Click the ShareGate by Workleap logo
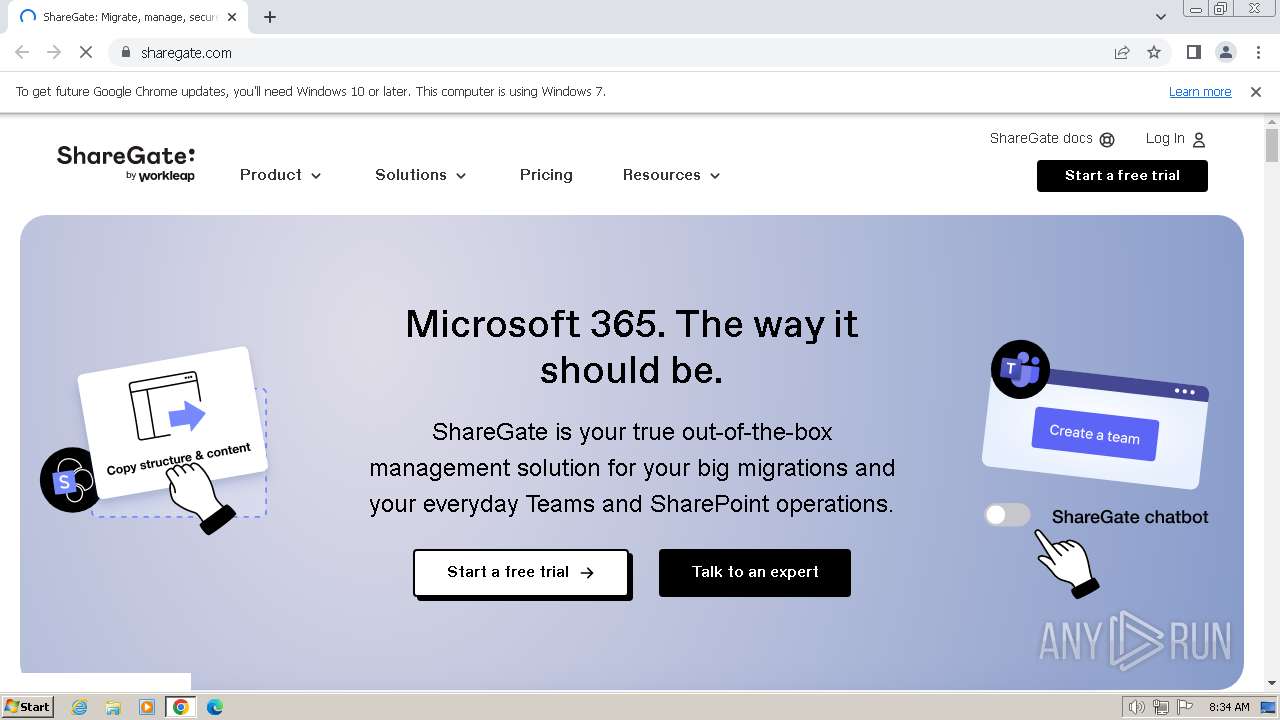1280x720 pixels. coord(126,163)
